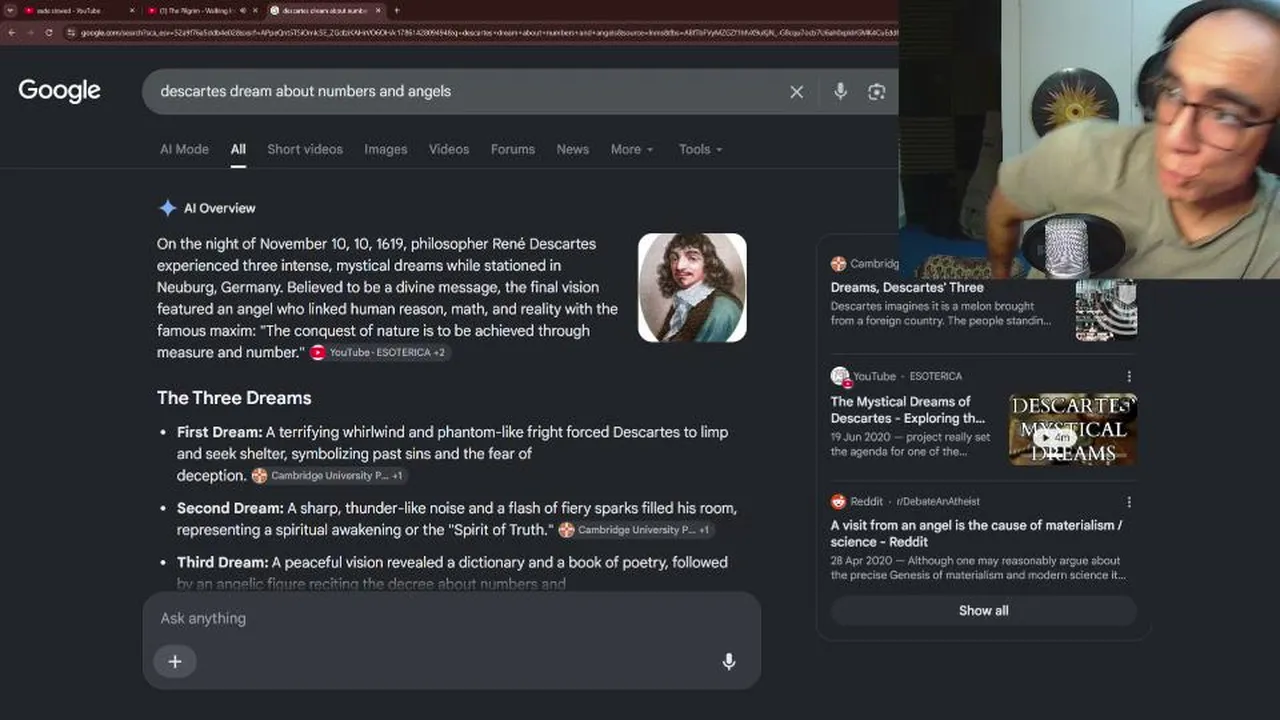Image resolution: width=1280 pixels, height=720 pixels.
Task: Click the 'r/DebateAnAtheist' subreddit label
Action: [x=938, y=502]
